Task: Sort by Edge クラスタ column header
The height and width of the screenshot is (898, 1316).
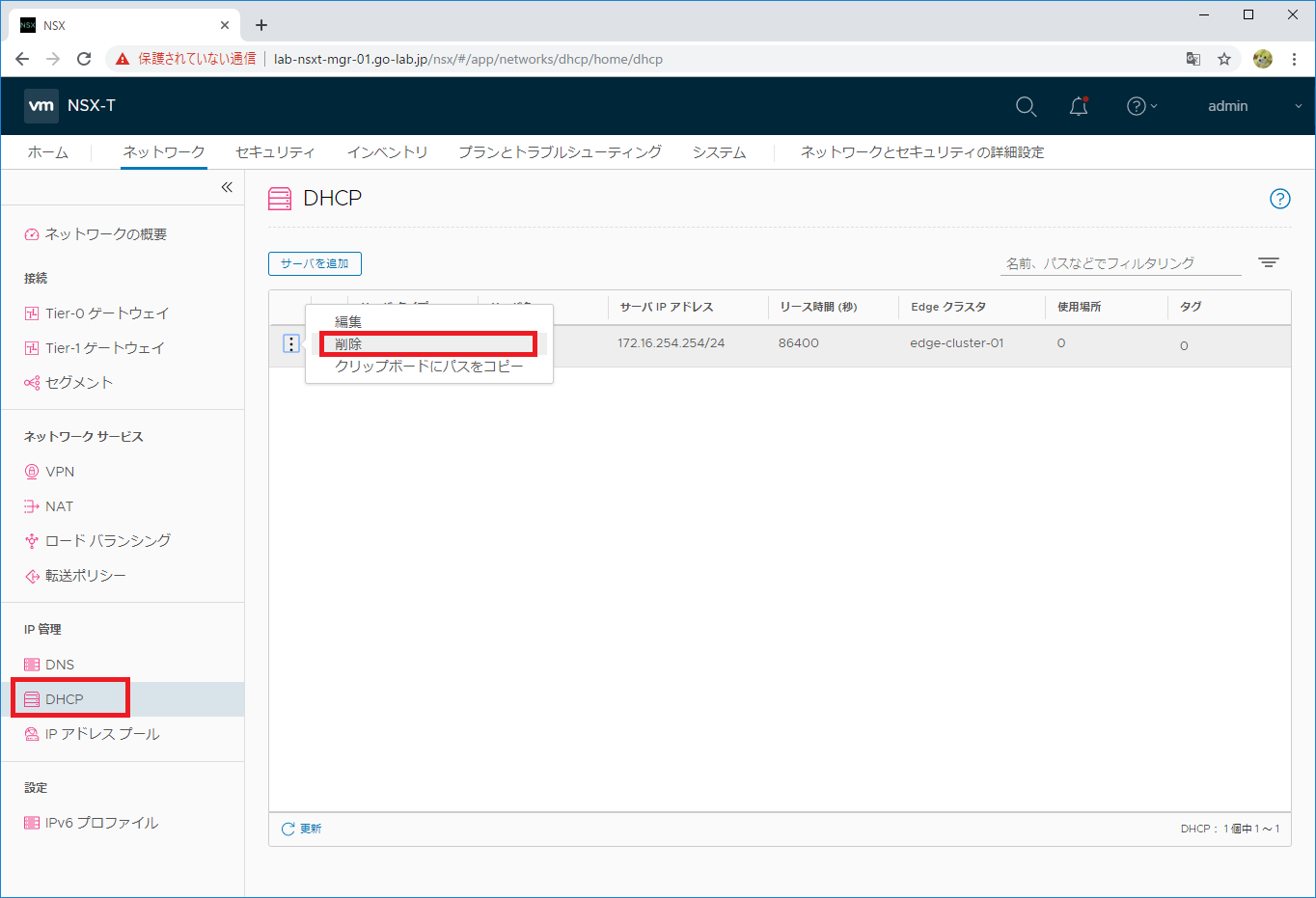Action: tap(948, 307)
